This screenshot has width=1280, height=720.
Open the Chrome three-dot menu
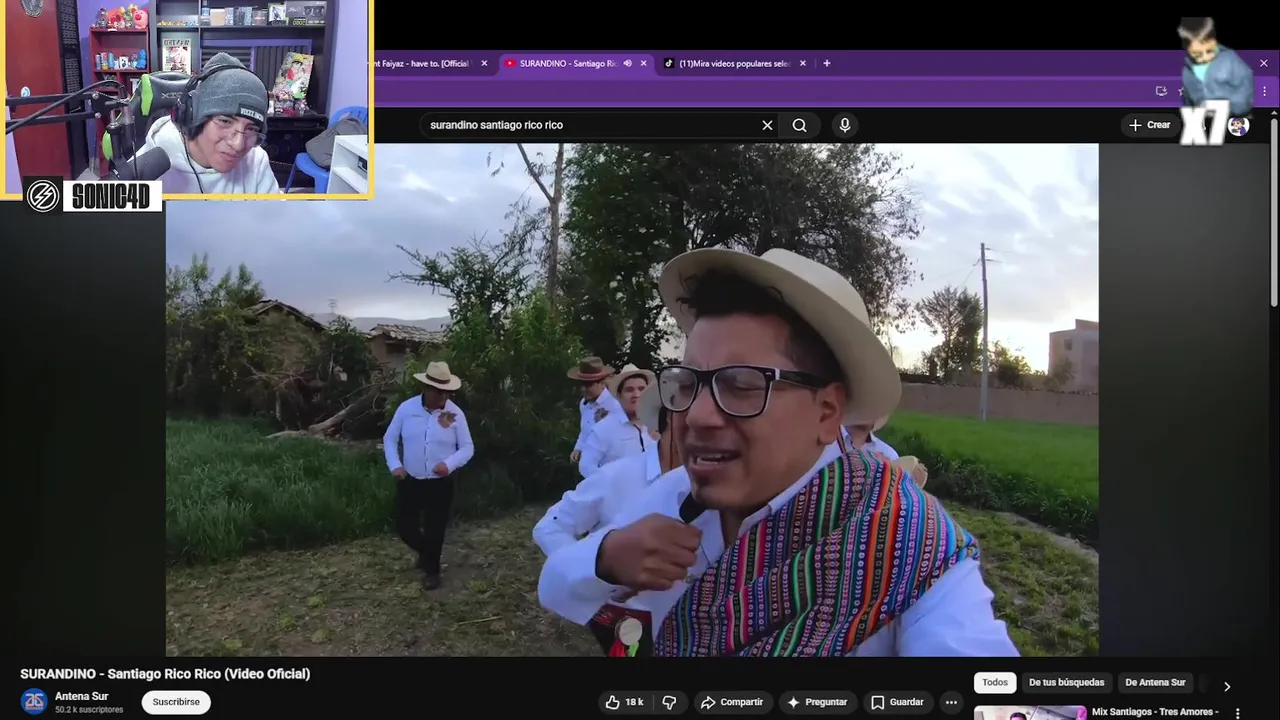tap(1264, 91)
